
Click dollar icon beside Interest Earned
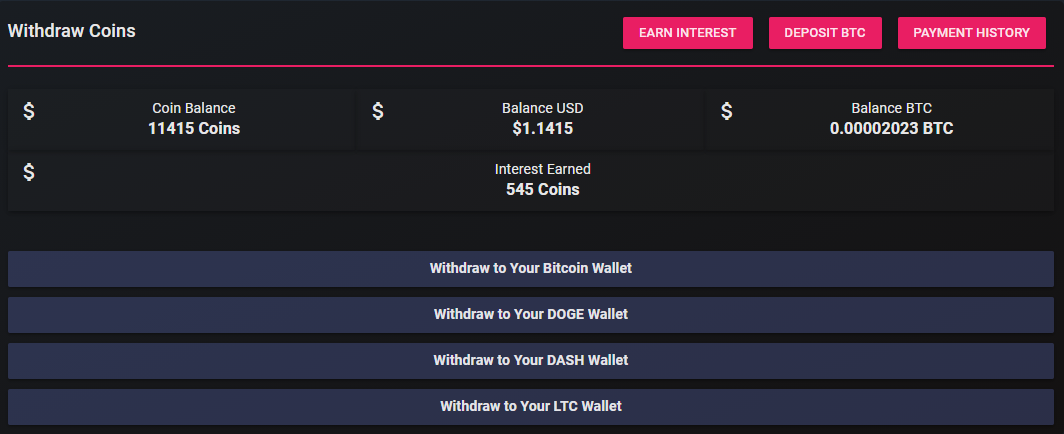pyautogui.click(x=29, y=172)
